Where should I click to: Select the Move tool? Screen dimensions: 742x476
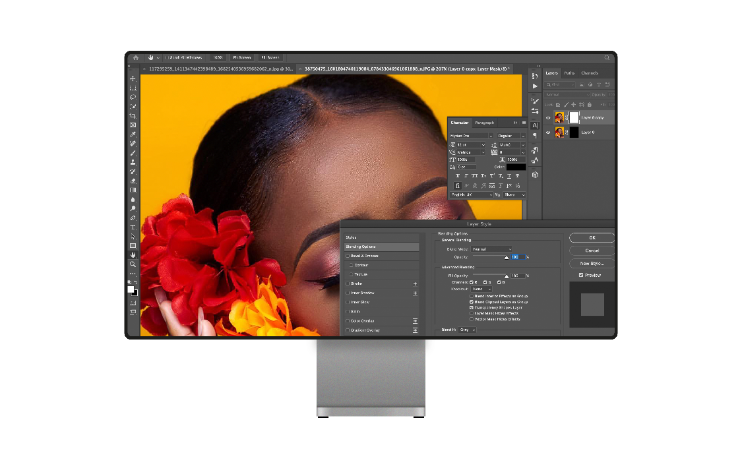(133, 79)
